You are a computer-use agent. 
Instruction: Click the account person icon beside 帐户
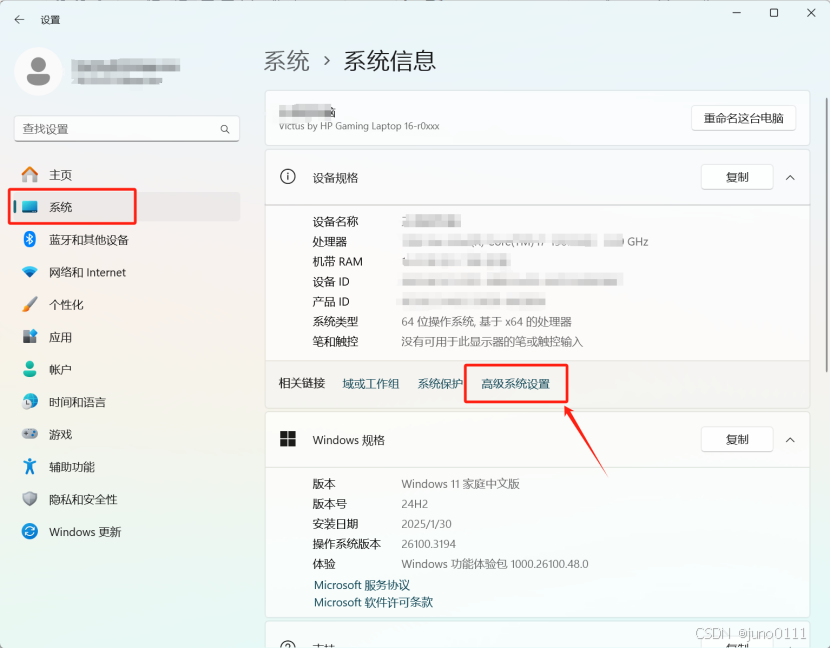[x=30, y=369]
